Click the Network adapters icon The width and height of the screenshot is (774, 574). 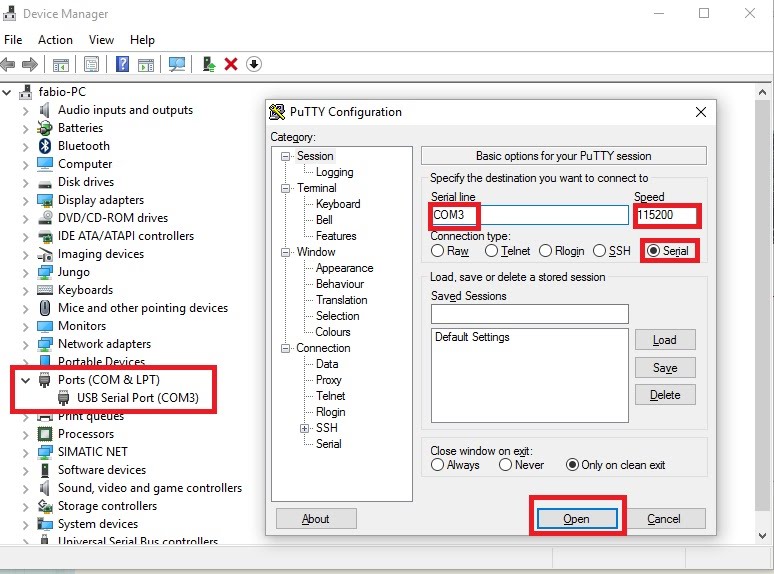click(x=45, y=344)
